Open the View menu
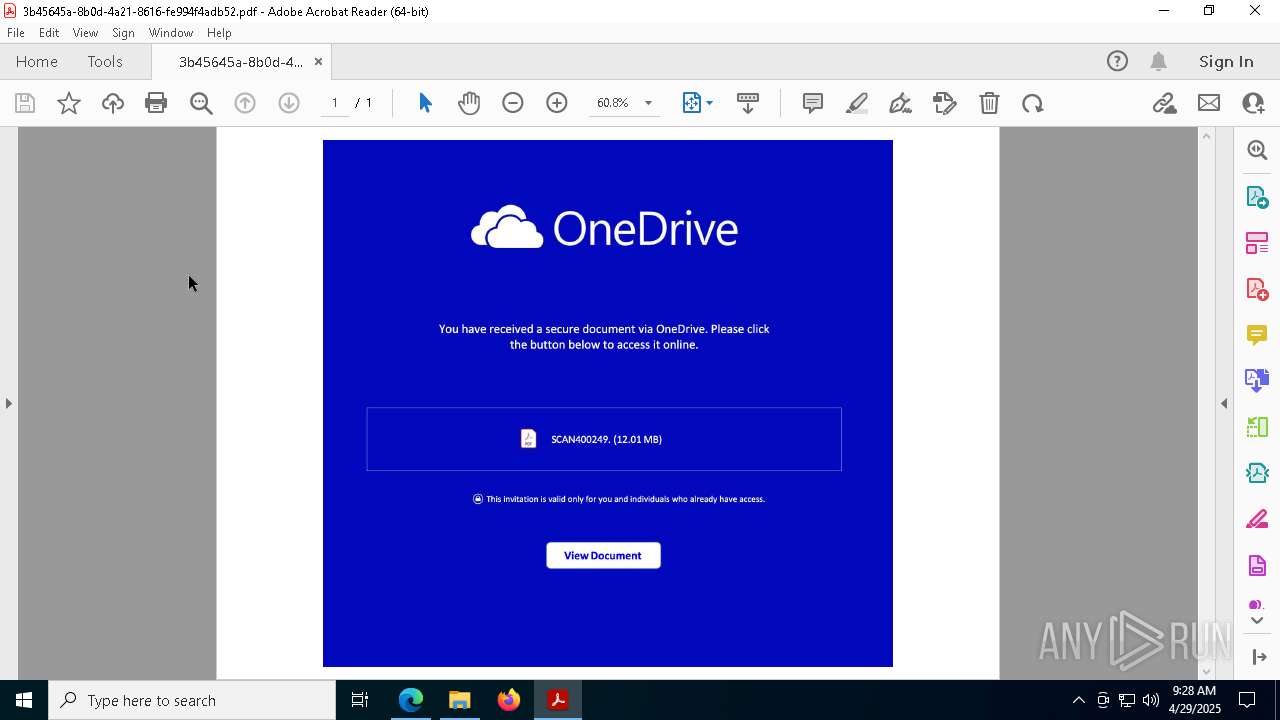The width and height of the screenshot is (1280, 720). pos(85,33)
